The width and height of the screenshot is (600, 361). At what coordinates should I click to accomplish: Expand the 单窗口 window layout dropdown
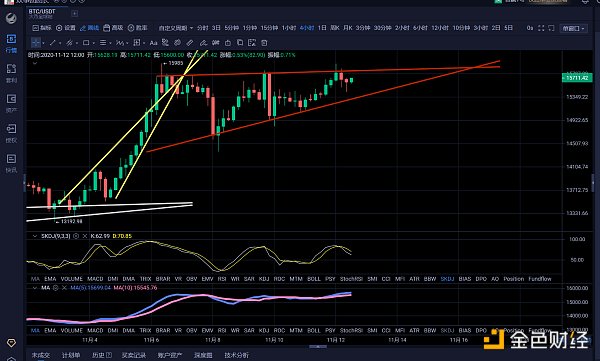click(573, 28)
